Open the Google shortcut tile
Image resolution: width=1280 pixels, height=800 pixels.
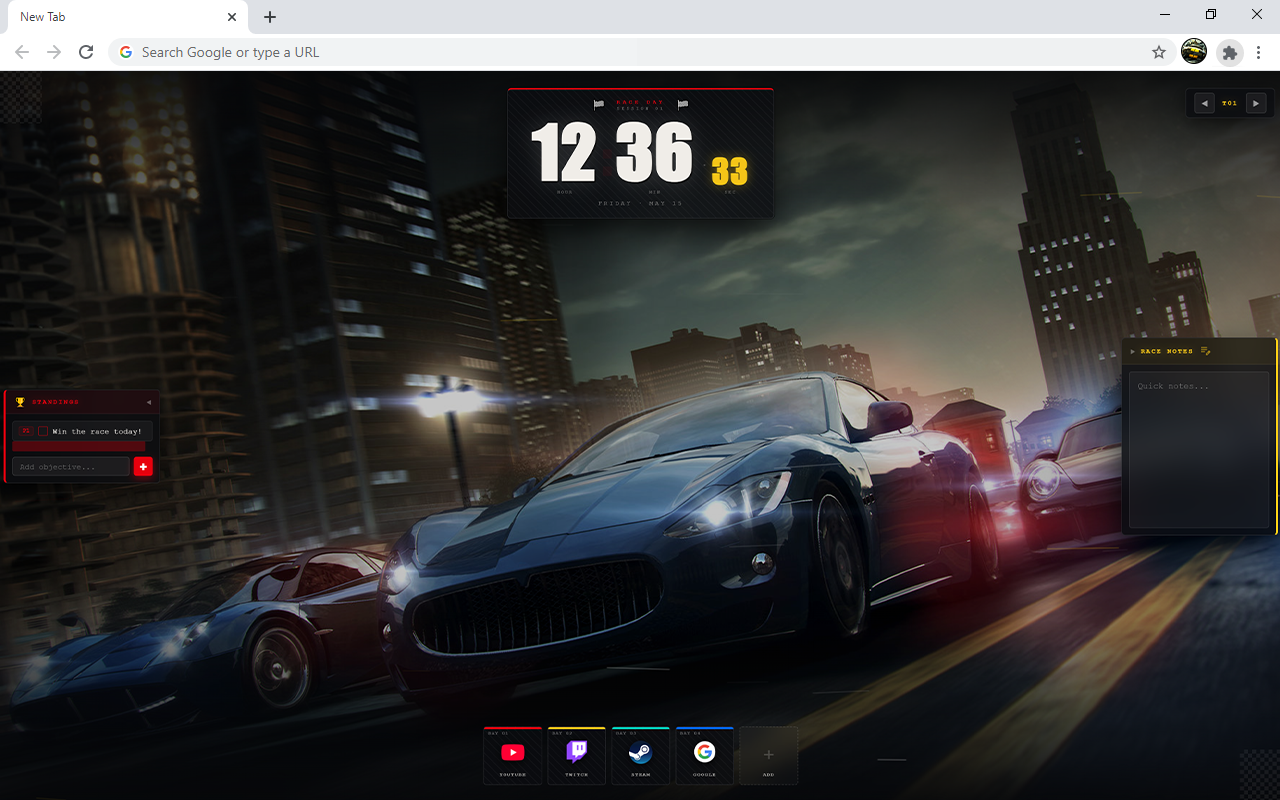pyautogui.click(x=704, y=756)
